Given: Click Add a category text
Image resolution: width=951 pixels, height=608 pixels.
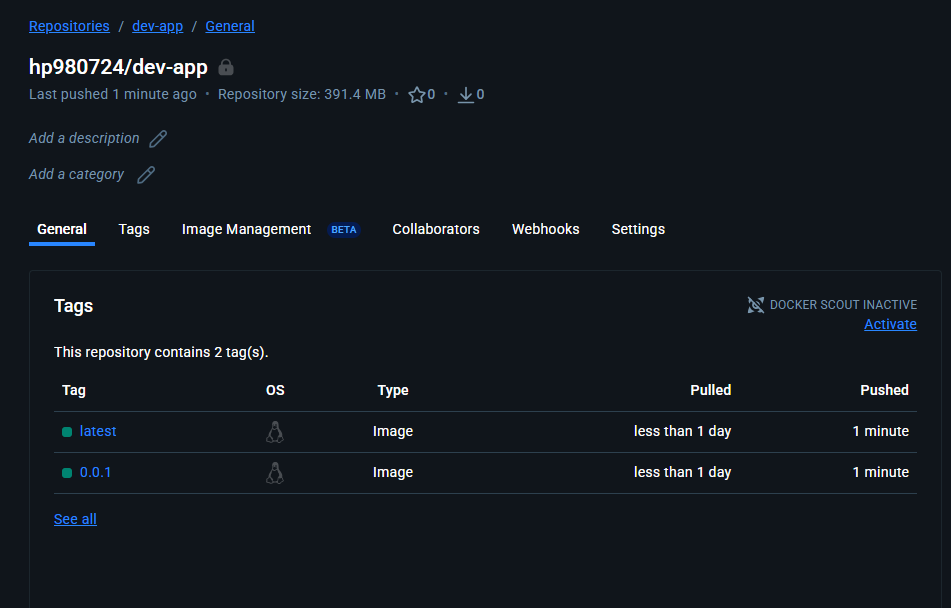Looking at the screenshot, I should pos(76,175).
